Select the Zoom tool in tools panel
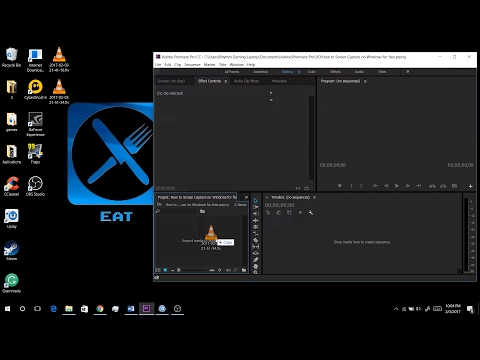480x360 pixels. point(256,272)
